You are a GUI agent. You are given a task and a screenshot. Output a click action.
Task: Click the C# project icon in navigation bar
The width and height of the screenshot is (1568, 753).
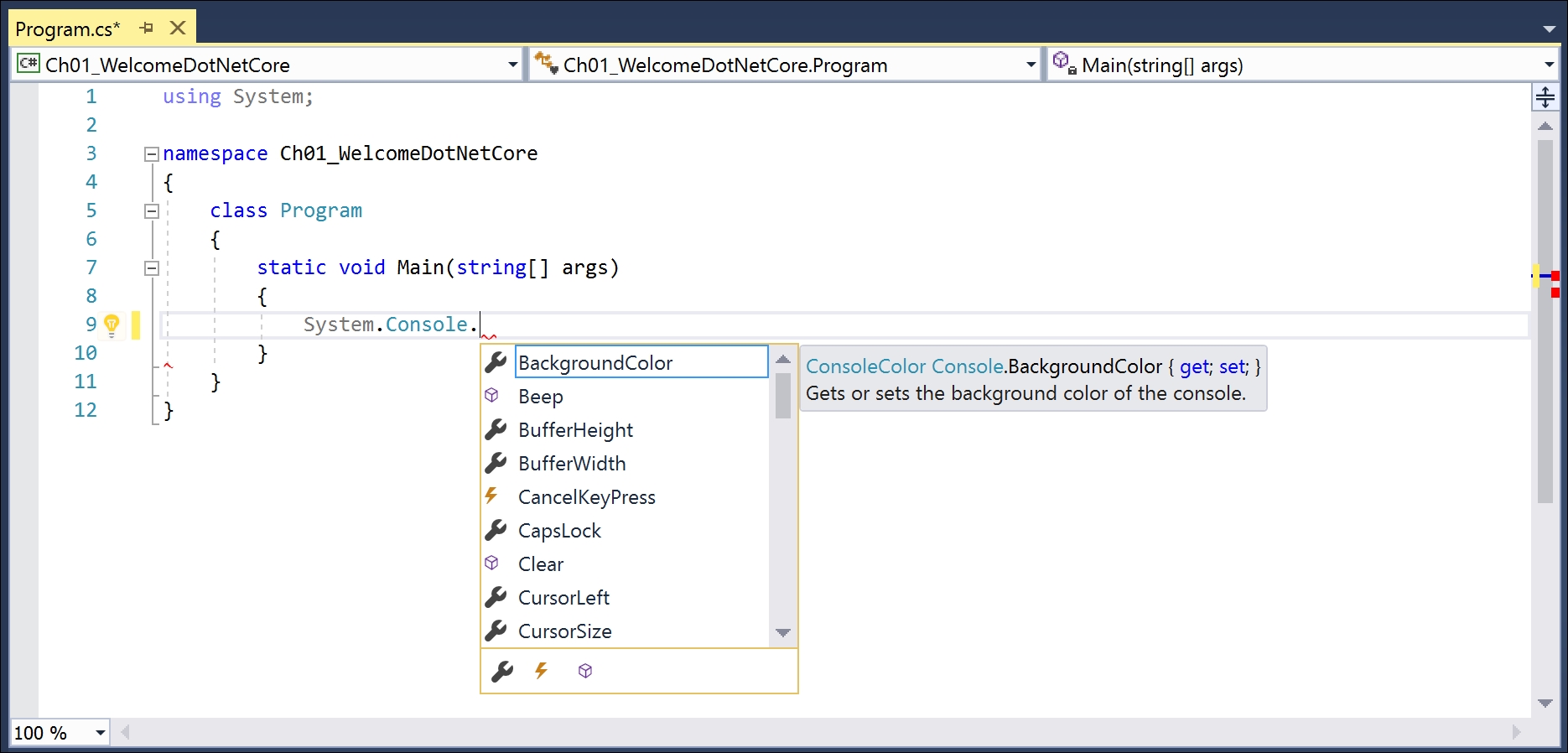29,64
